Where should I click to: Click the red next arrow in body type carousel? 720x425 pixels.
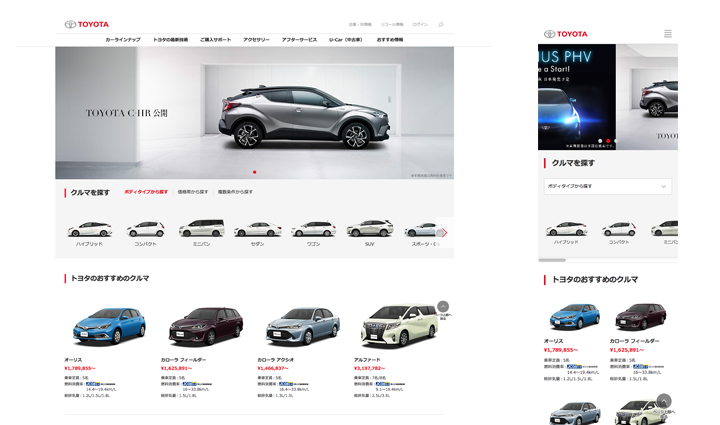point(444,233)
